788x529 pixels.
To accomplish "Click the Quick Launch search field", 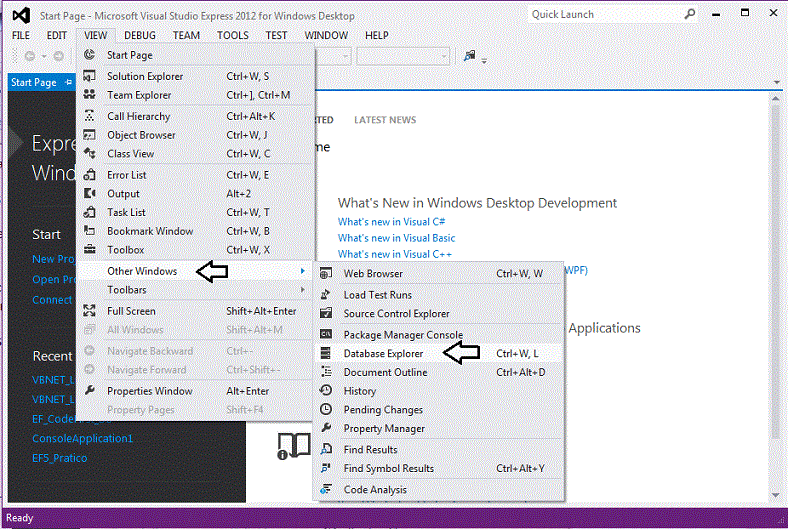I will click(606, 14).
